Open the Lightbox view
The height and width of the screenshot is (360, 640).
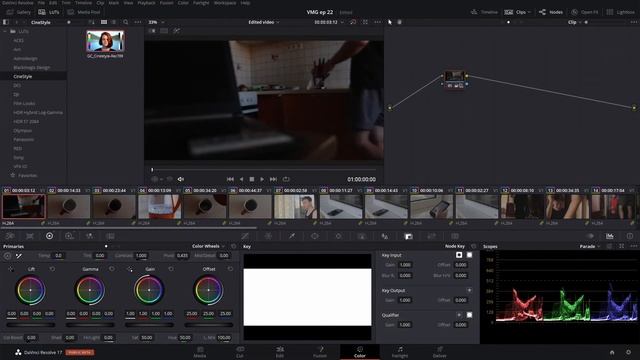[x=620, y=12]
